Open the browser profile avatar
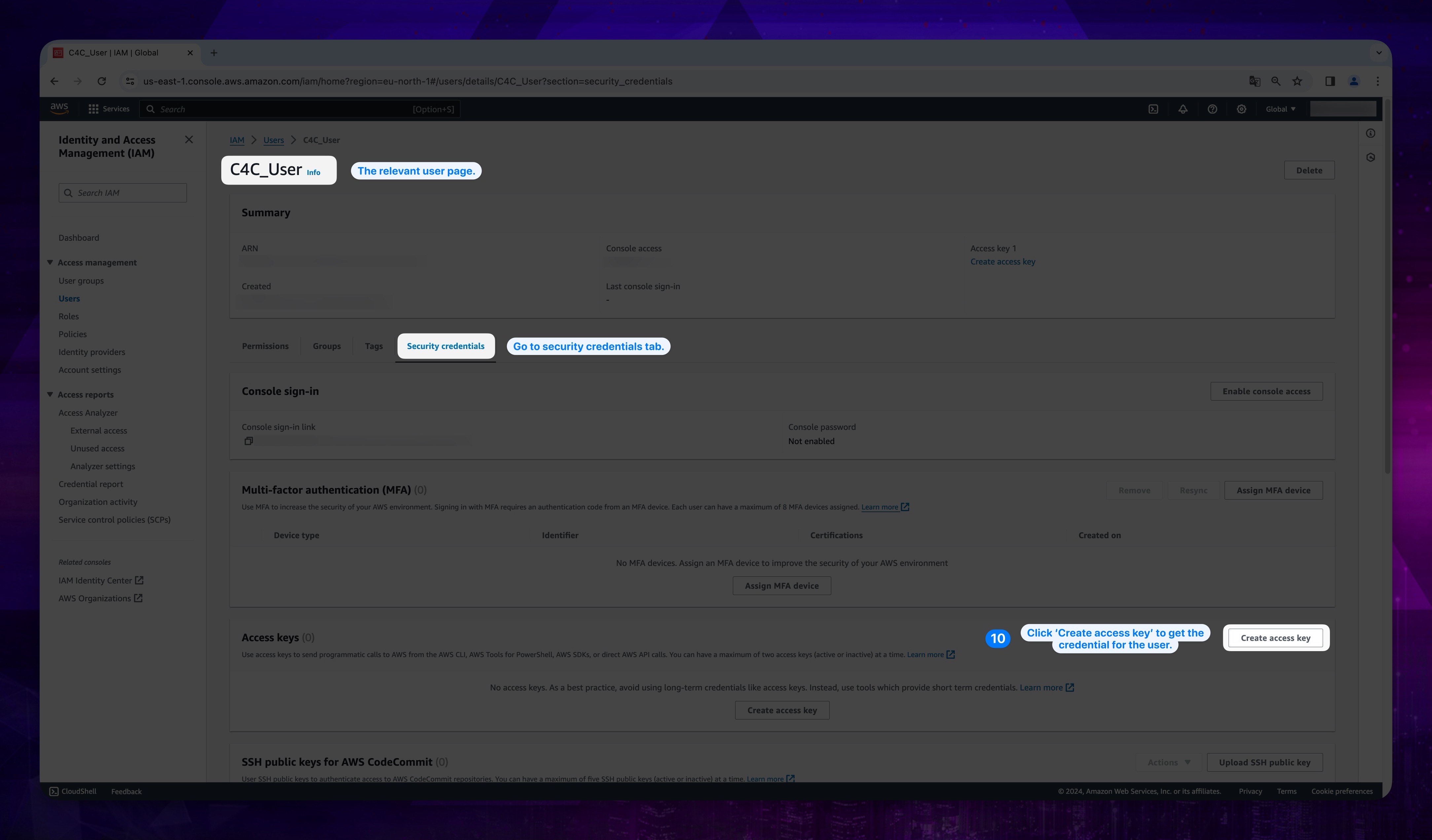Image resolution: width=1432 pixels, height=840 pixels. click(1354, 81)
